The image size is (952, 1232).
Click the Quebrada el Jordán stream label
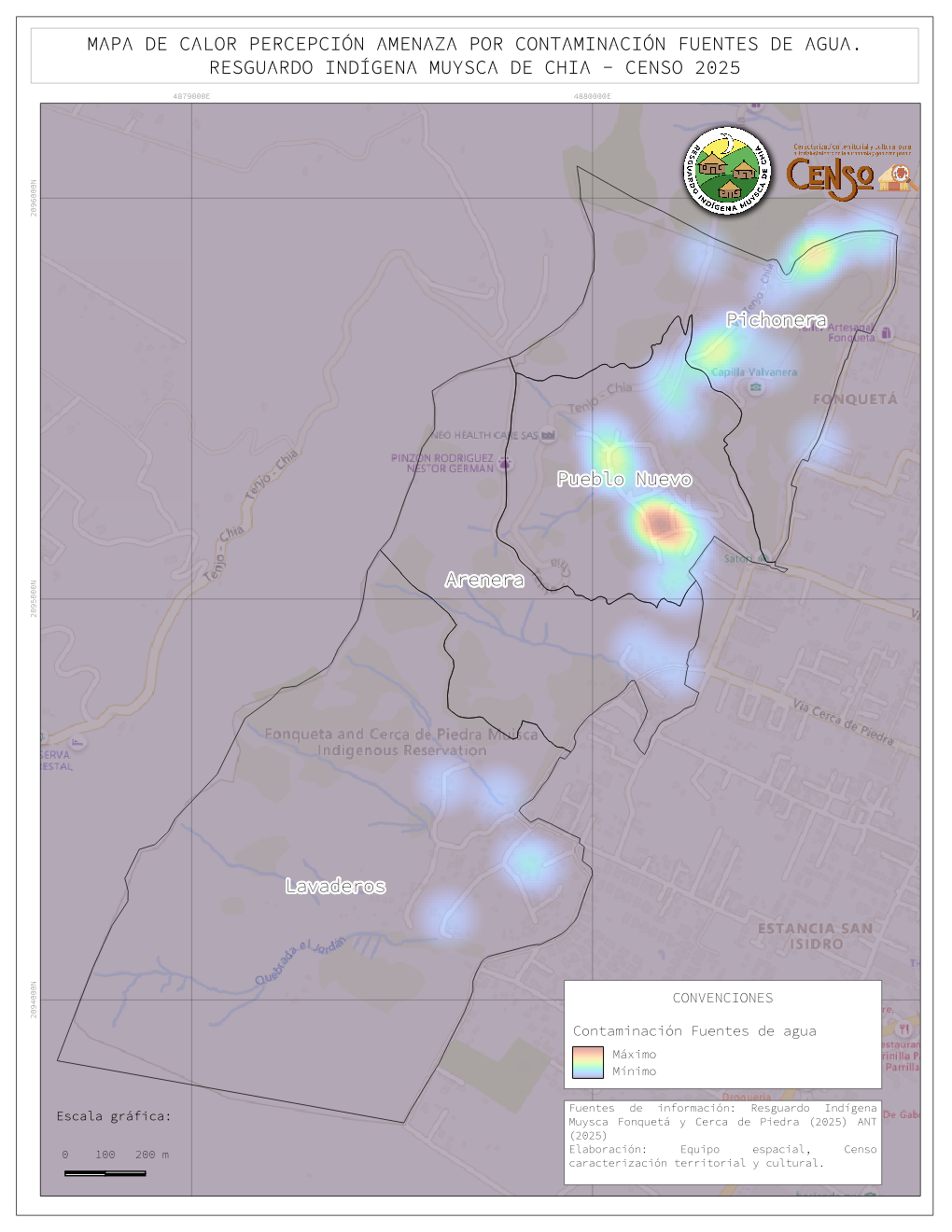[x=301, y=960]
